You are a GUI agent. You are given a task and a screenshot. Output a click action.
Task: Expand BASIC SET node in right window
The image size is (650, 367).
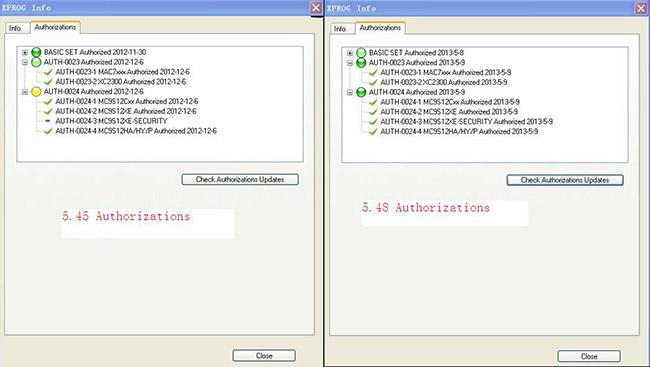[350, 53]
